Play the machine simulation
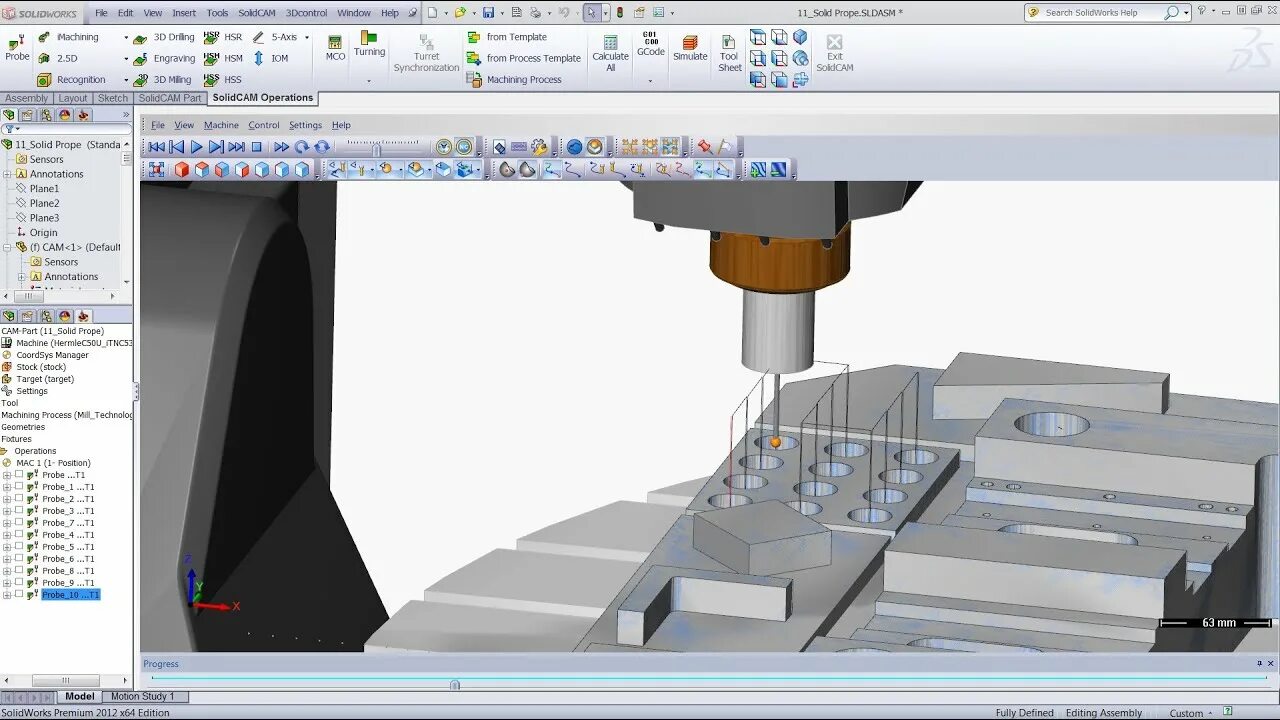Viewport: 1280px width, 720px height. (x=197, y=147)
